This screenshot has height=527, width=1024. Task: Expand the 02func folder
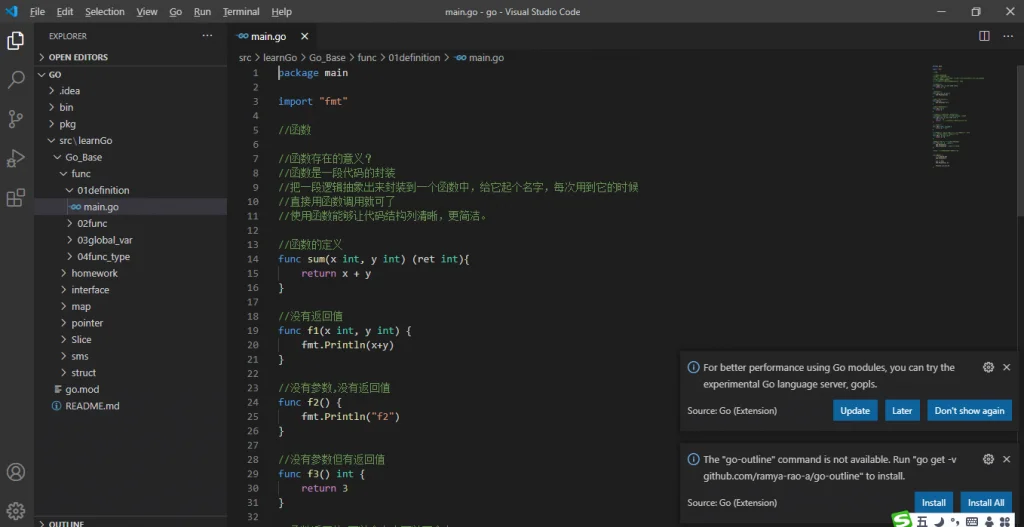(x=131, y=223)
